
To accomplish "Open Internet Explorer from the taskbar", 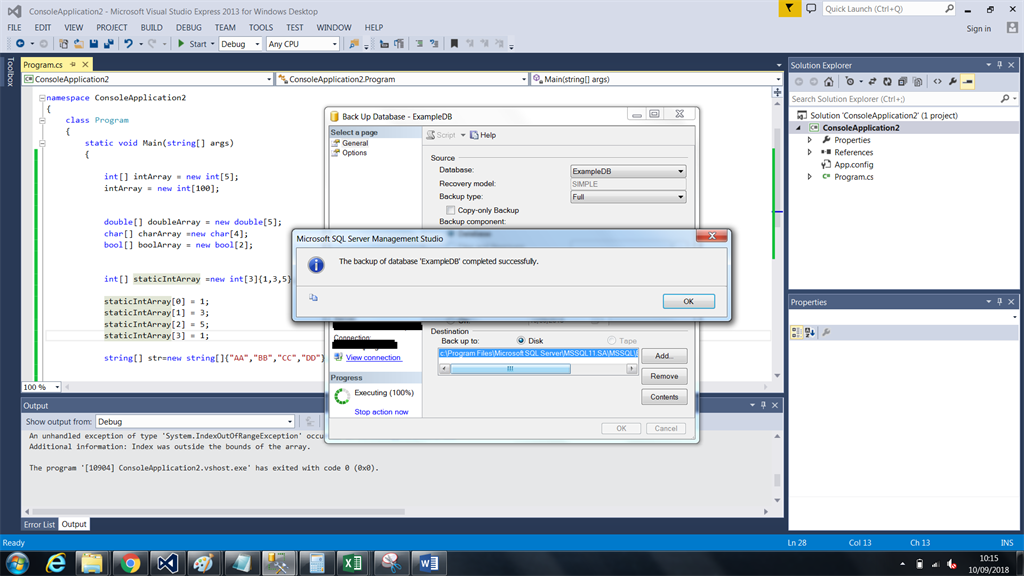I will coord(55,563).
